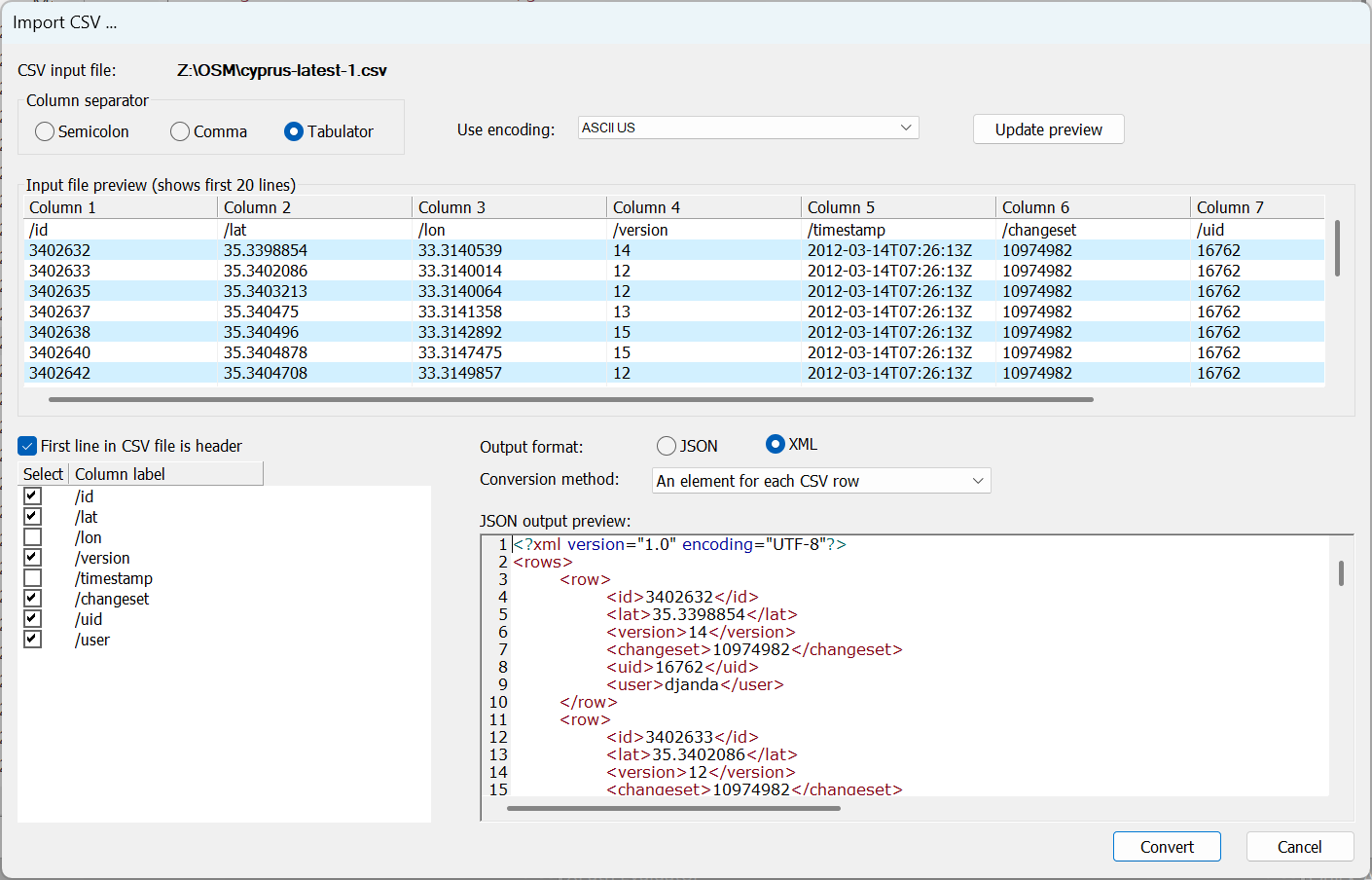The height and width of the screenshot is (880, 1372).
Task: Click the <id>3402633</id> output line
Action: tap(682, 737)
